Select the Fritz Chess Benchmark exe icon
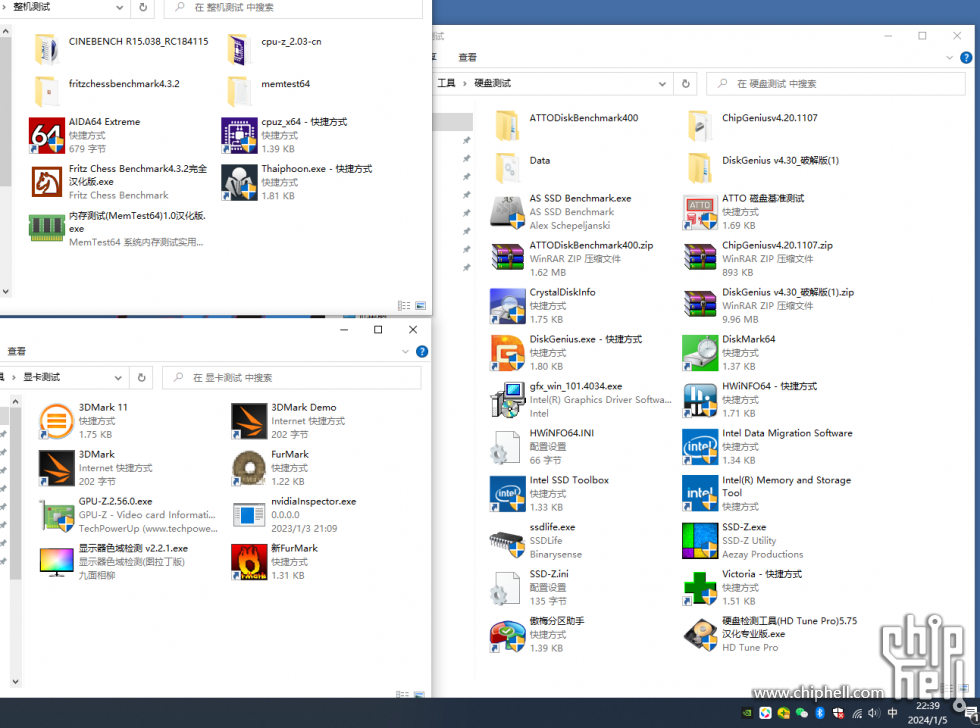The image size is (980, 728). [47, 182]
